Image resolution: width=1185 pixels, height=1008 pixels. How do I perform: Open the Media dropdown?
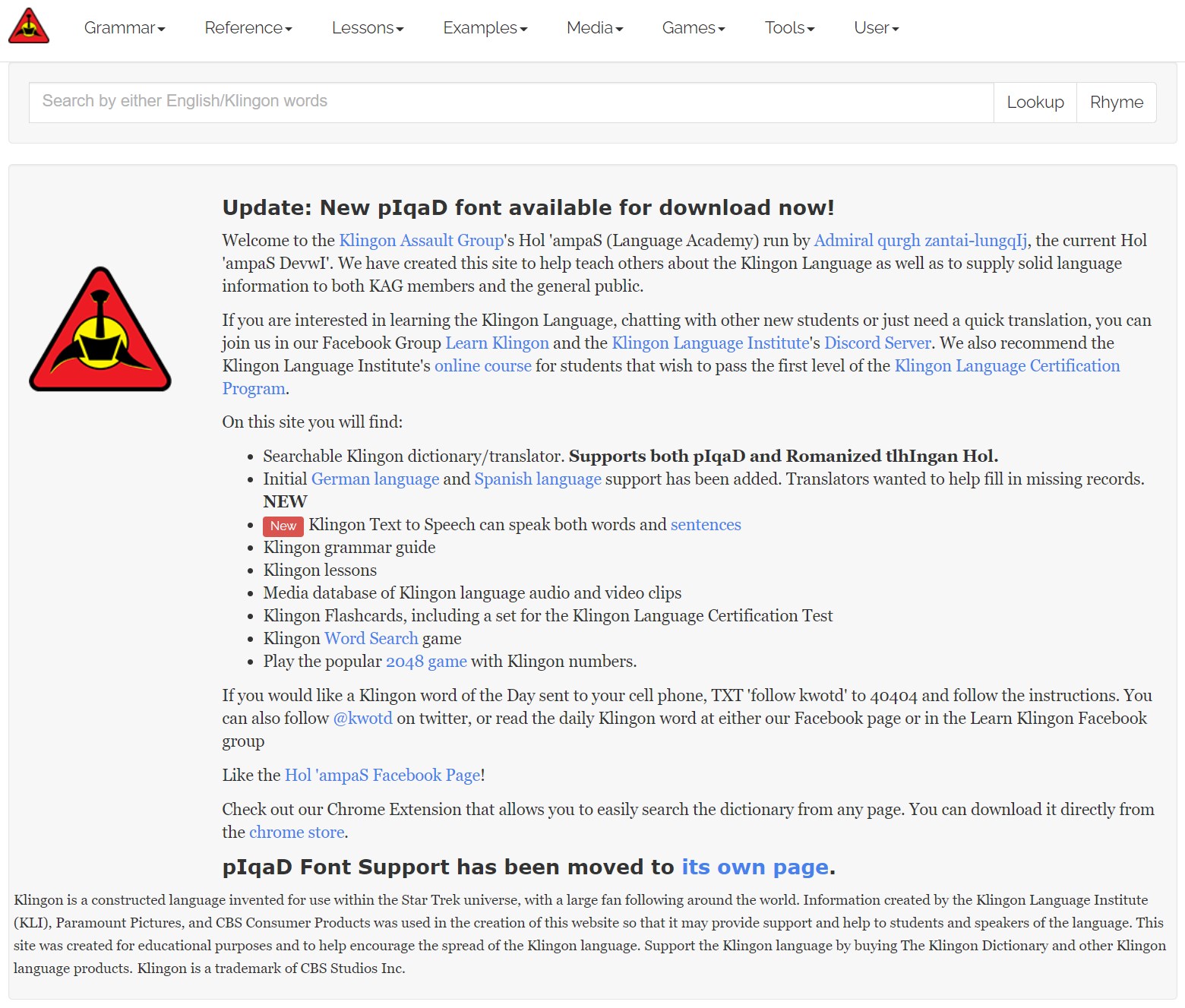595,28
